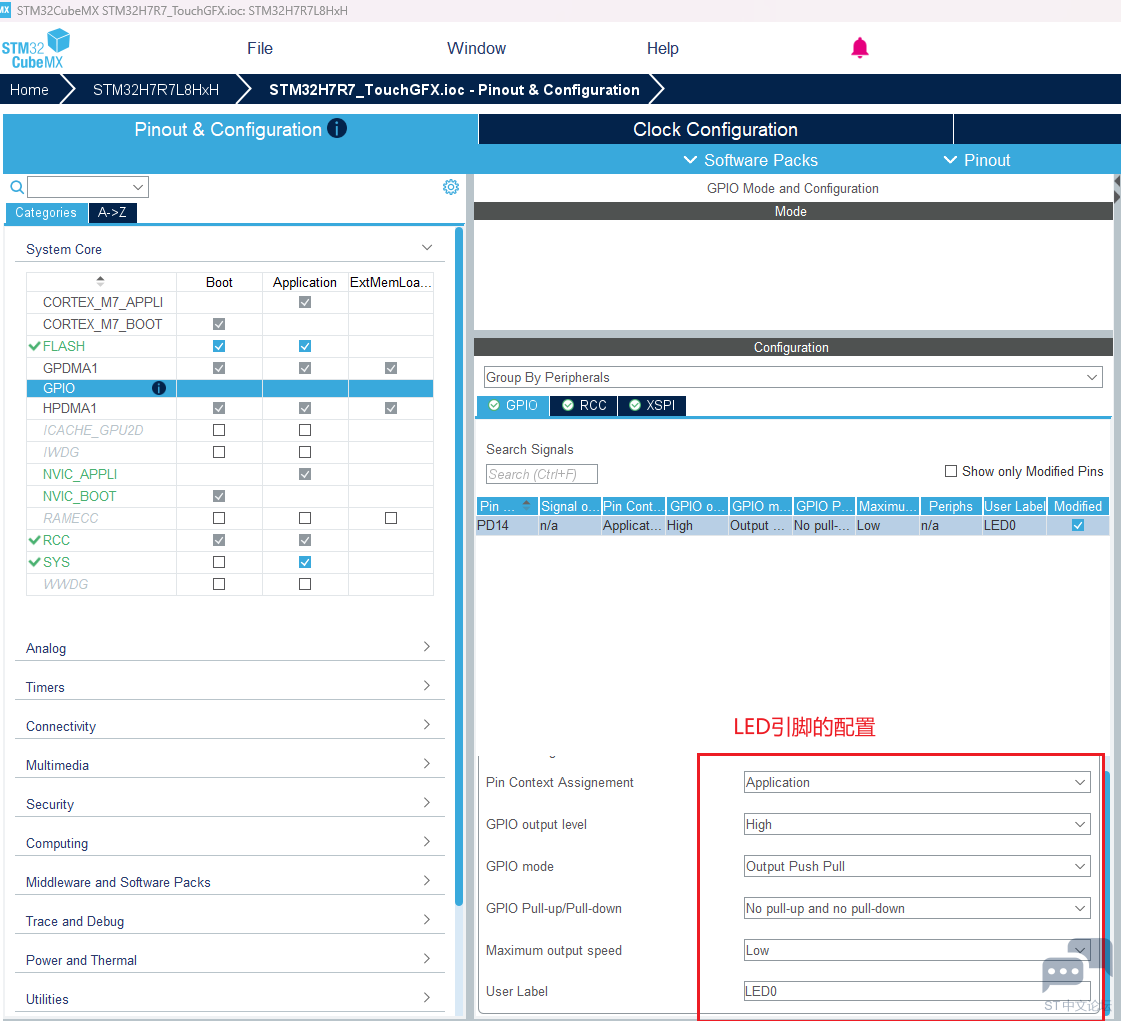
Task: Click the green check icon beside FLASH
Action: tap(34, 346)
